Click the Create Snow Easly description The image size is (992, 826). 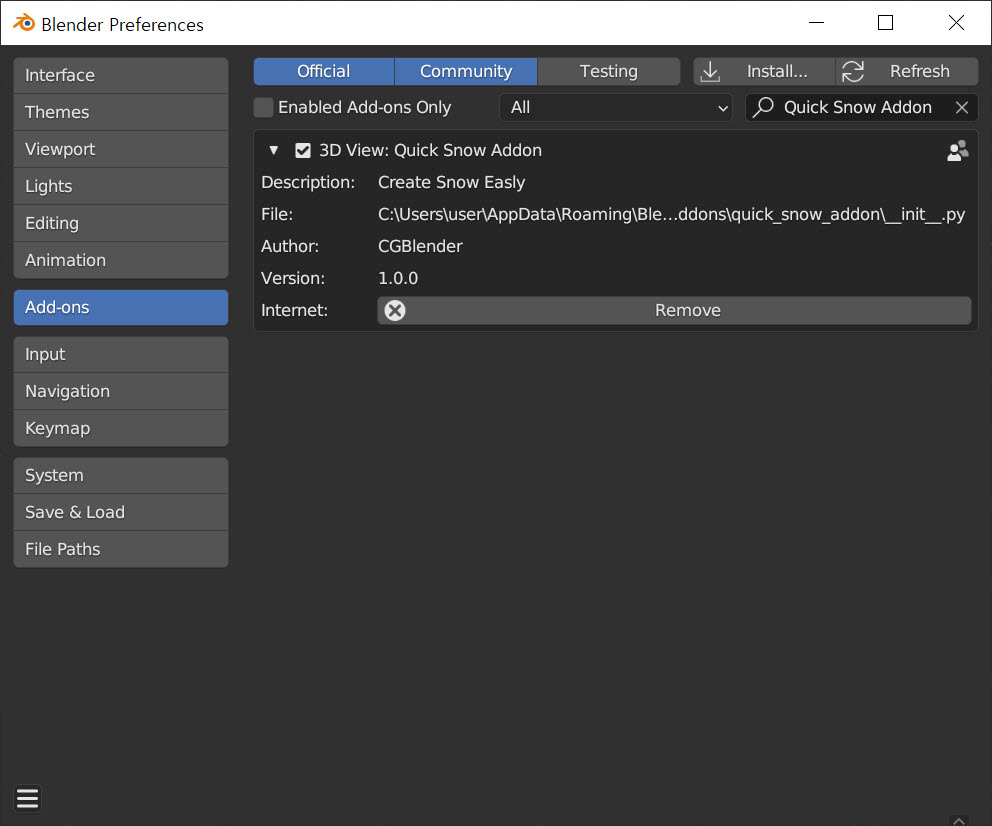451,182
